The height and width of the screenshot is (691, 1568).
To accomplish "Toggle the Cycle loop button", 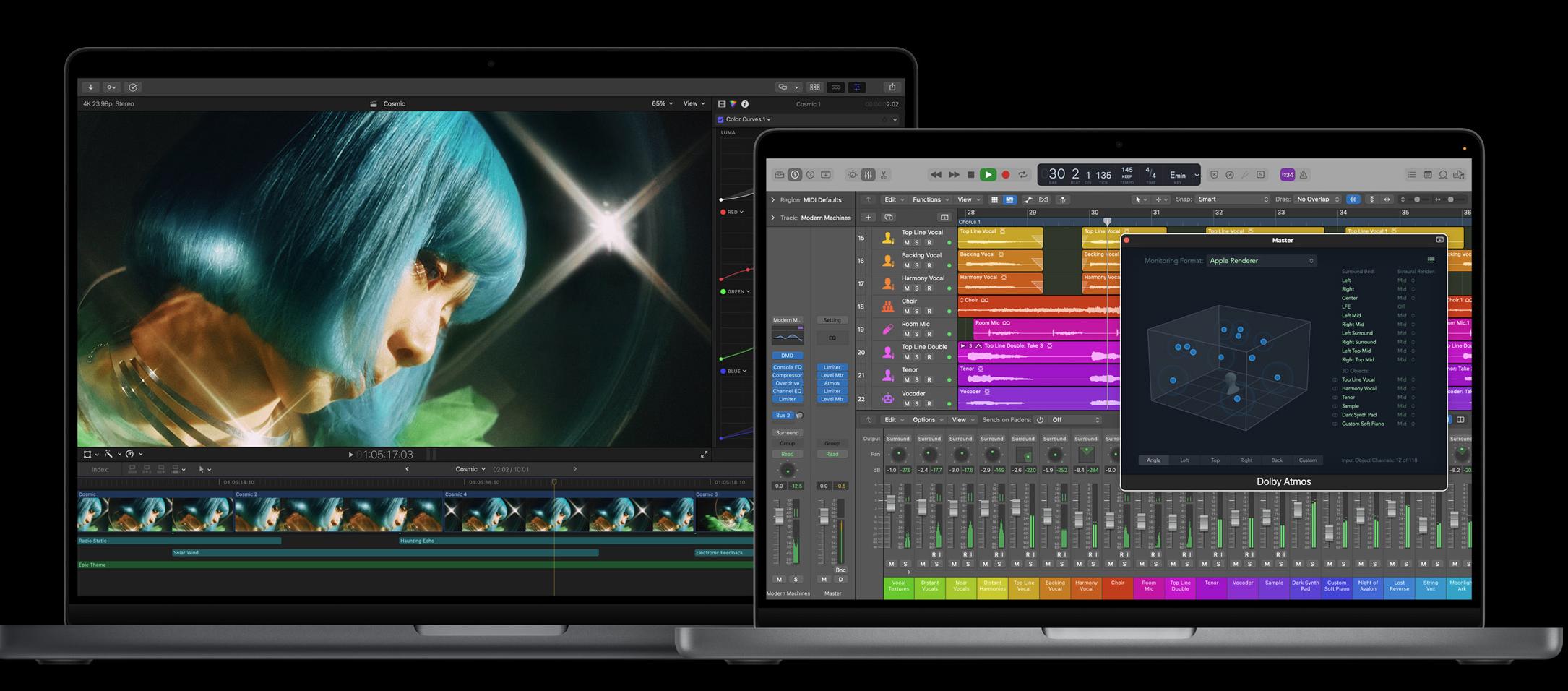I will click(x=1022, y=175).
